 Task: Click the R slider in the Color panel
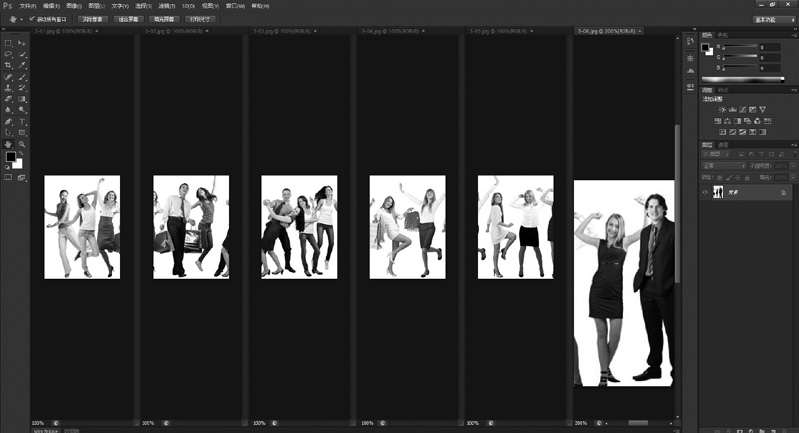tap(740, 47)
